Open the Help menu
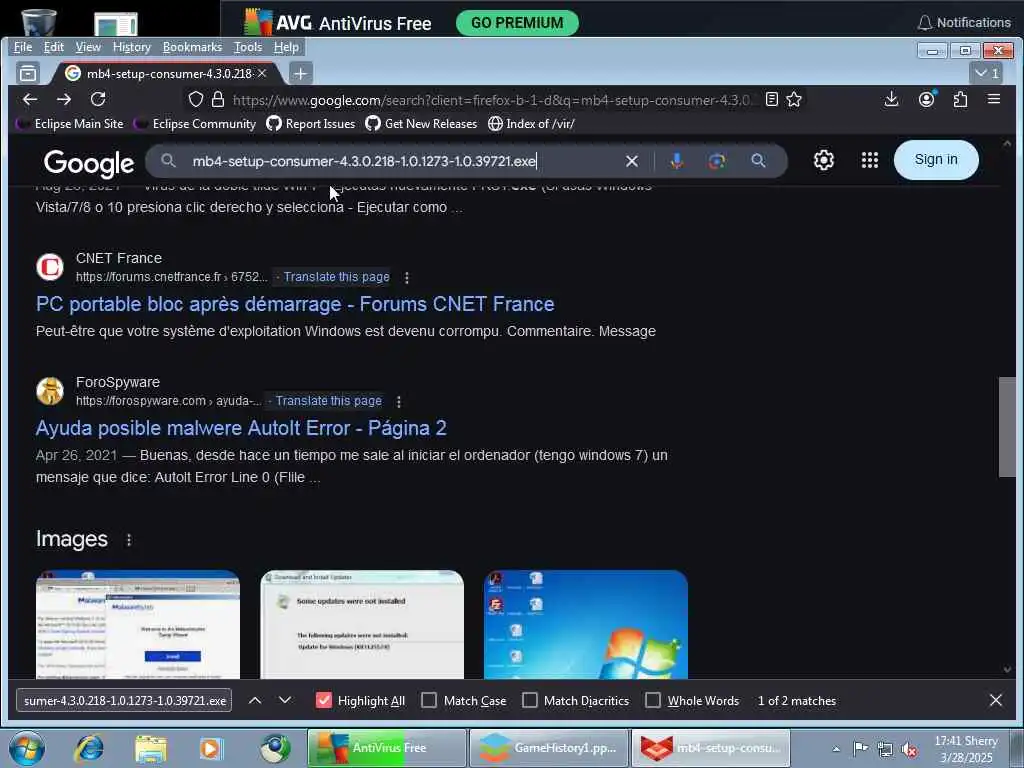The height and width of the screenshot is (768, 1024). (286, 47)
